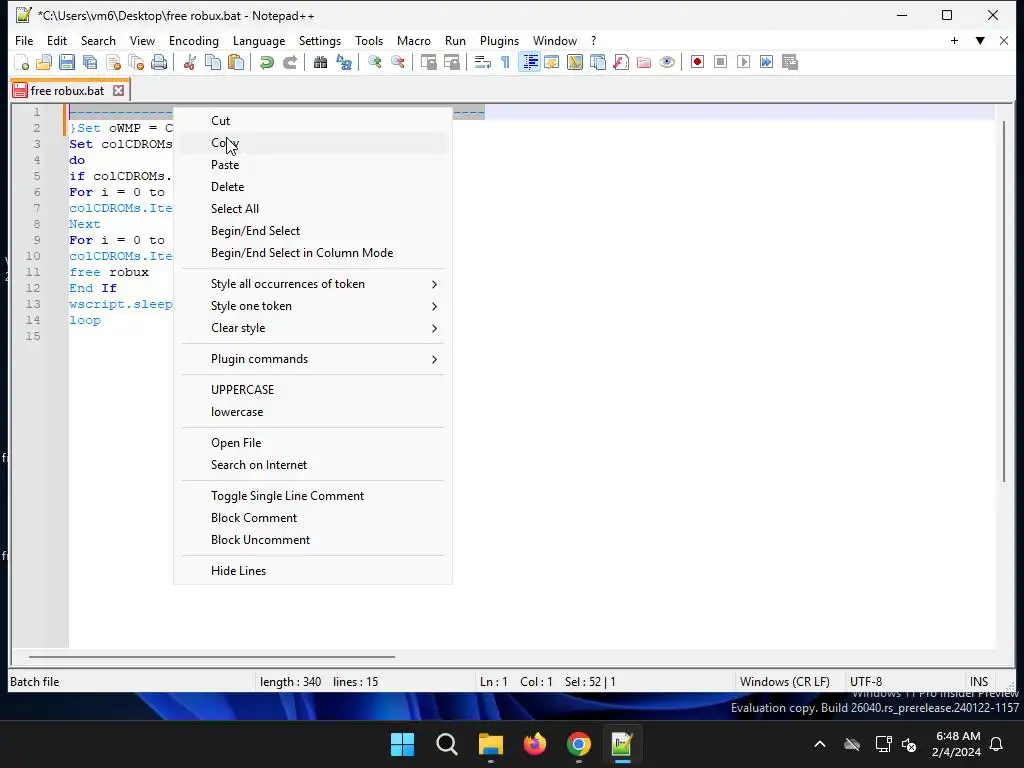Screen dimensions: 1024x768
Task: Open Find with the binoculars icon
Action: tap(320, 62)
